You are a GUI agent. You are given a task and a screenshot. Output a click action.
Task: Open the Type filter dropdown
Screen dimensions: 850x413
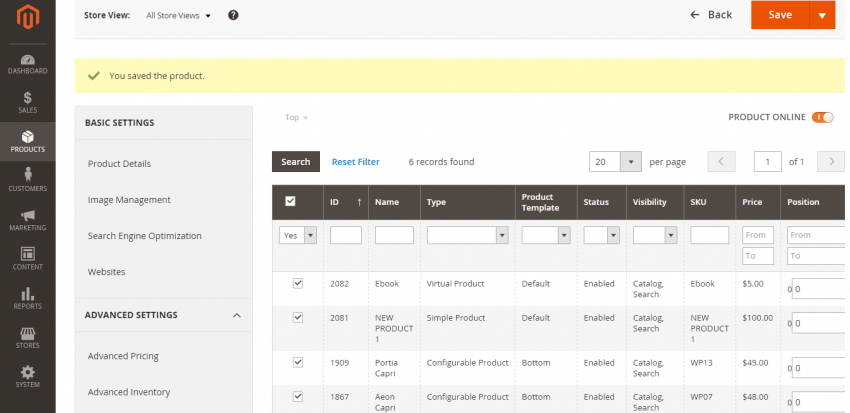pos(467,235)
